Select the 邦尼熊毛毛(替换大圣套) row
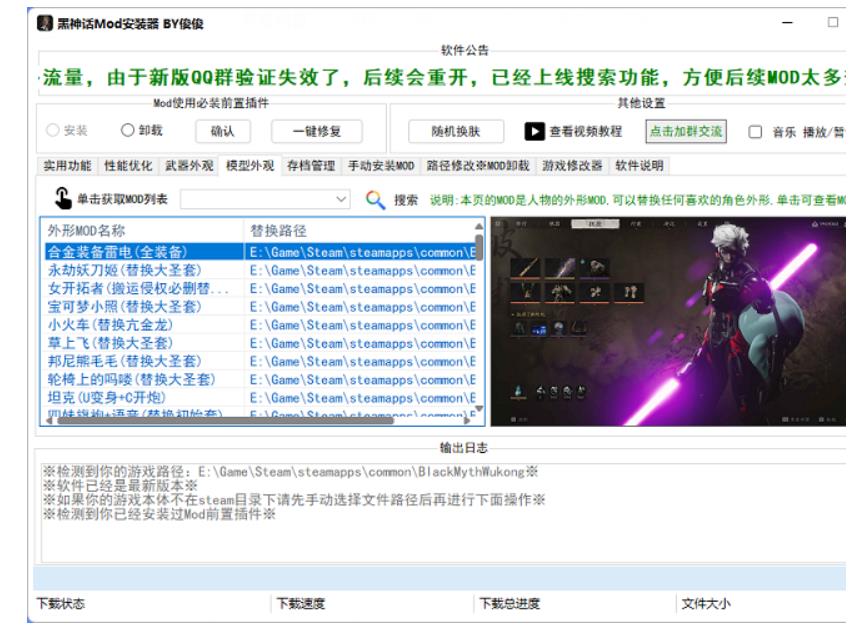The width and height of the screenshot is (860, 625). click(260, 361)
